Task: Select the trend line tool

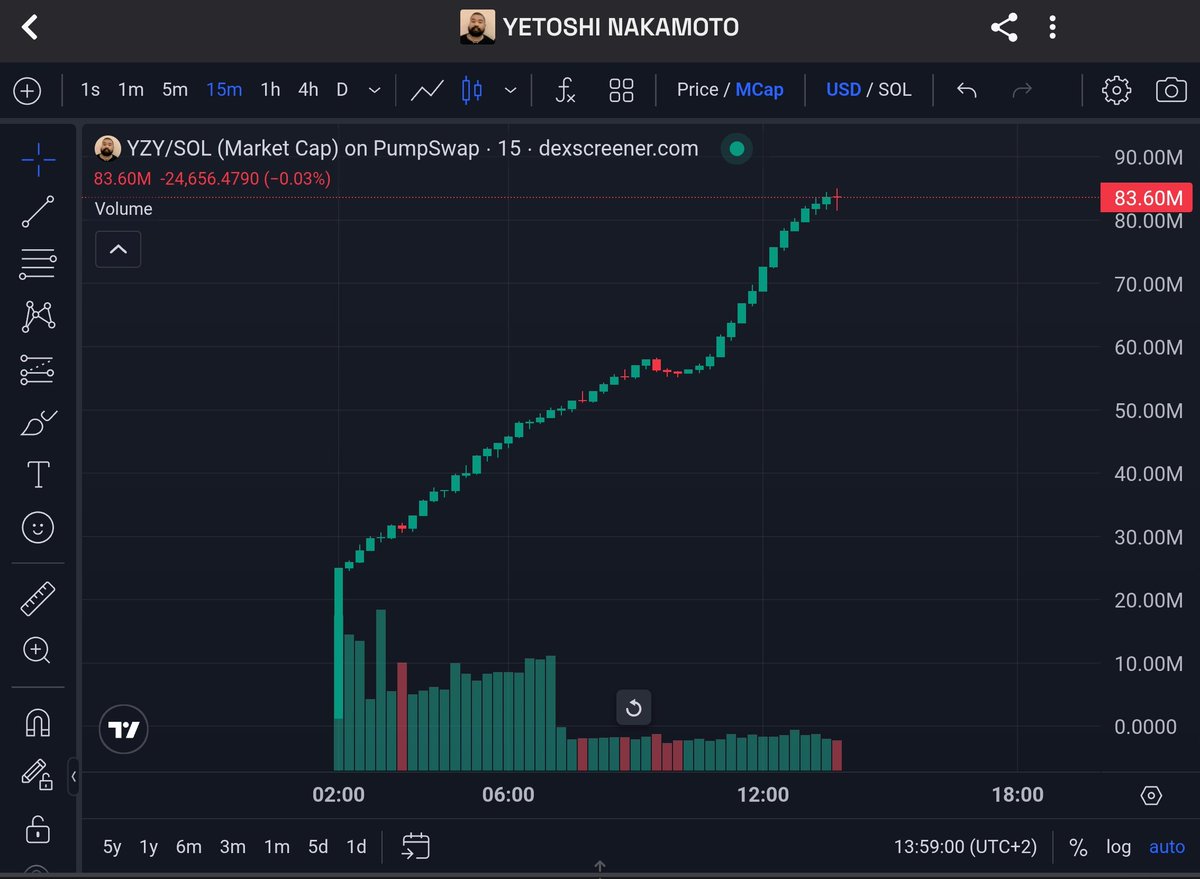Action: tap(38, 211)
